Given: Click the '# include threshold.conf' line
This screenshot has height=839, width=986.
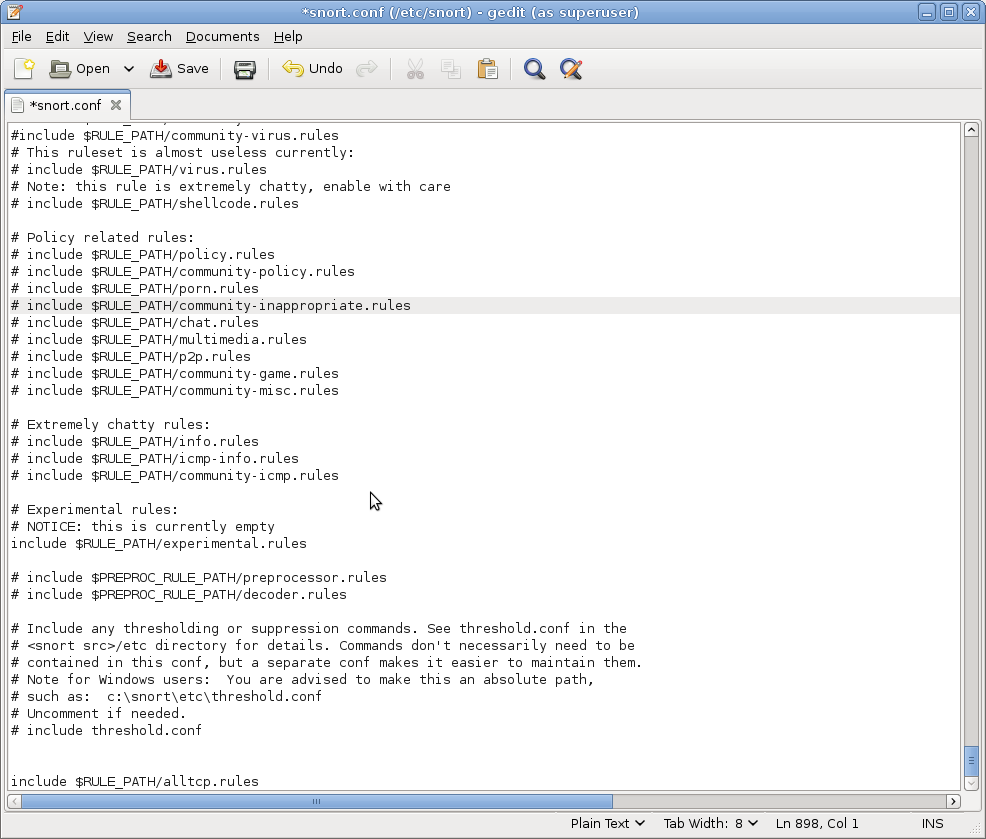Looking at the screenshot, I should point(106,730).
